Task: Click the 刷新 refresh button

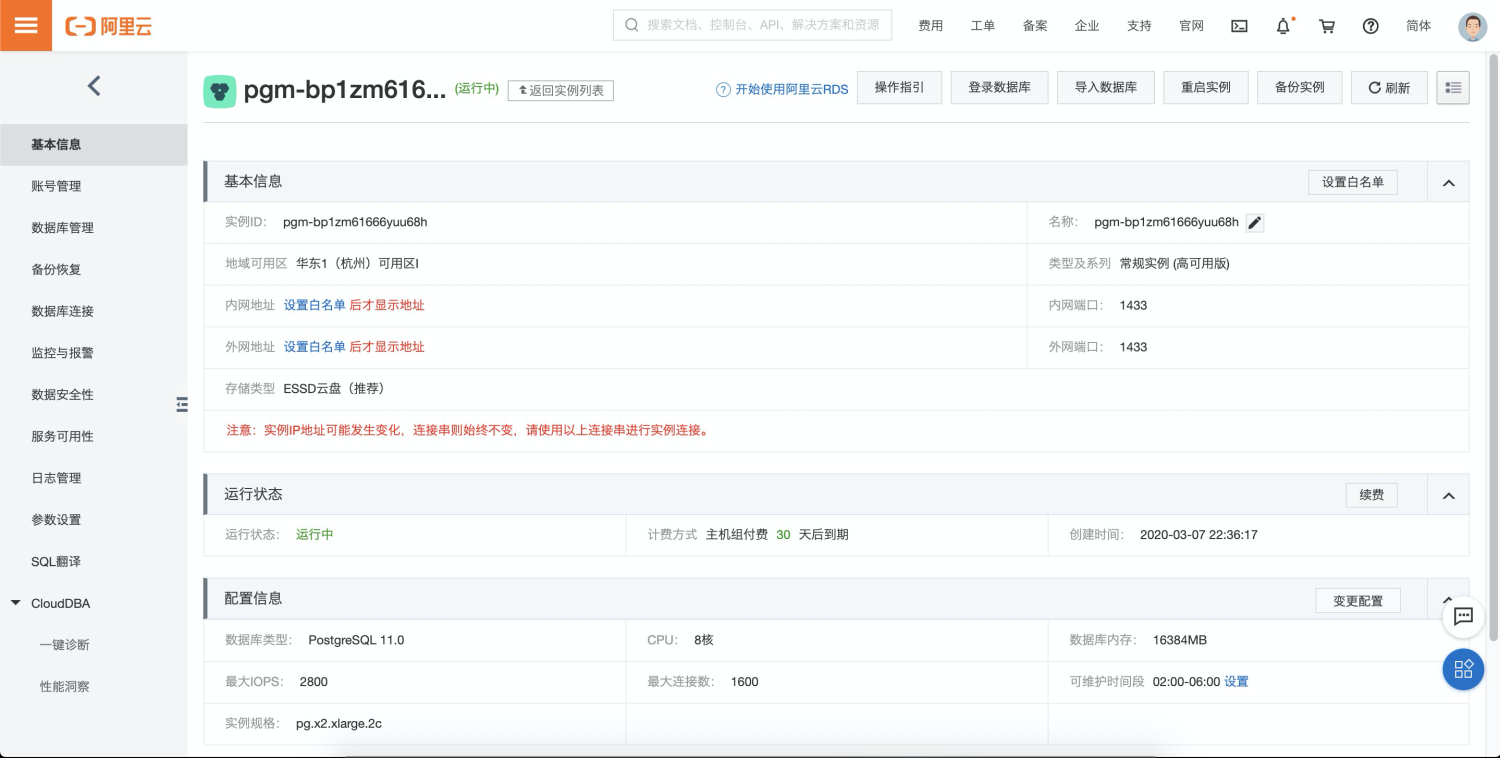Action: 1389,88
